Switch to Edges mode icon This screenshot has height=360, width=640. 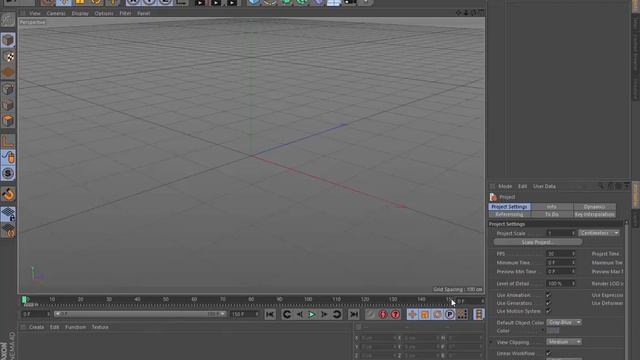pos(8,105)
